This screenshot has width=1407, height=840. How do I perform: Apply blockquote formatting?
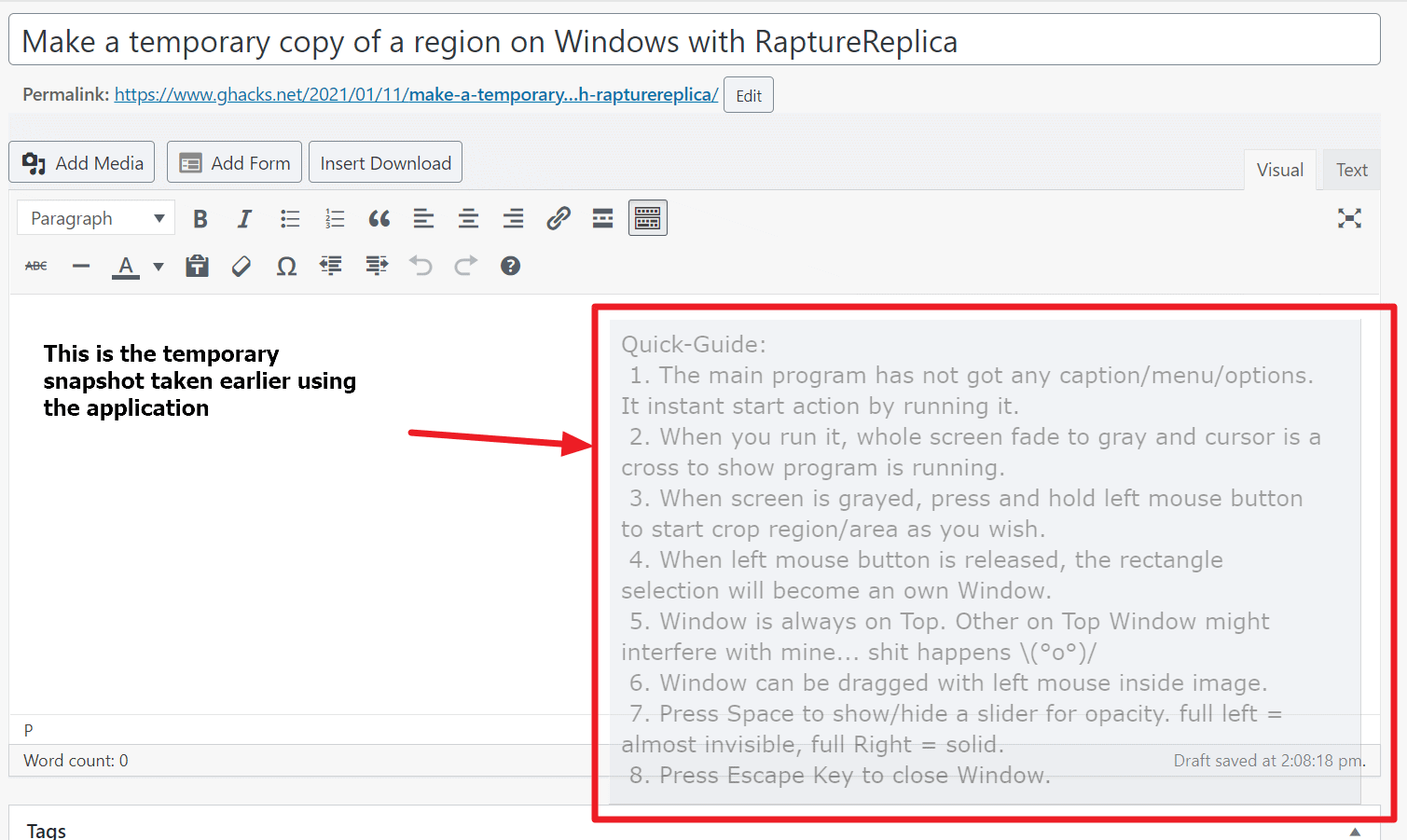pos(379,219)
